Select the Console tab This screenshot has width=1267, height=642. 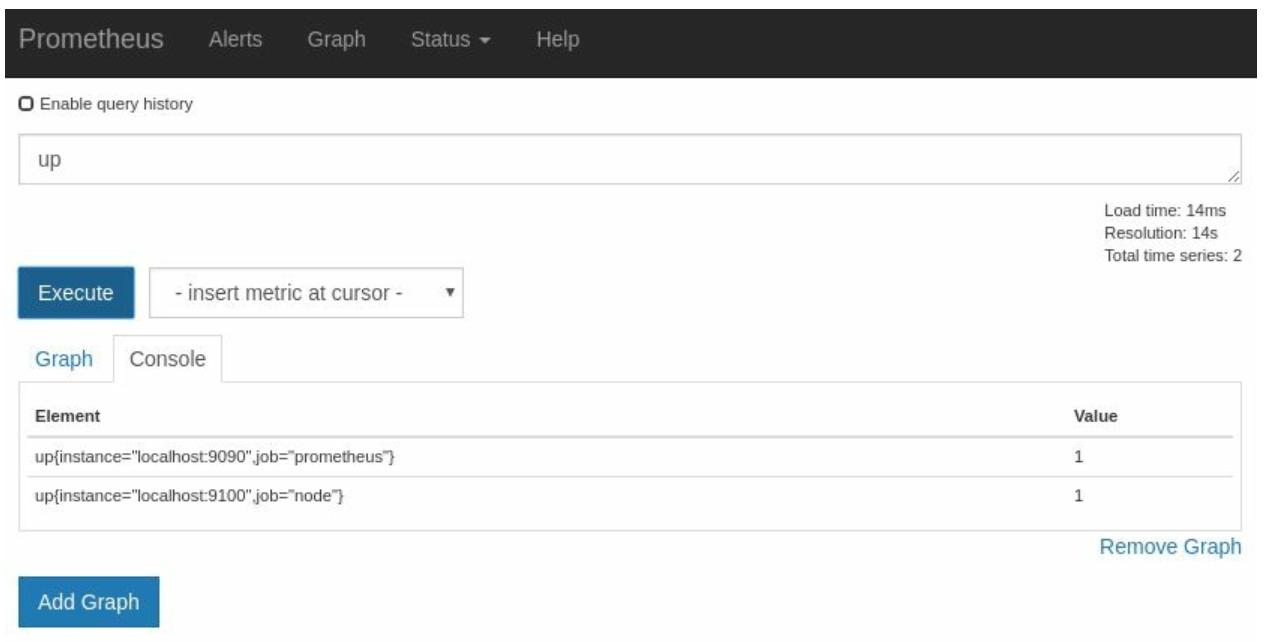(x=167, y=359)
